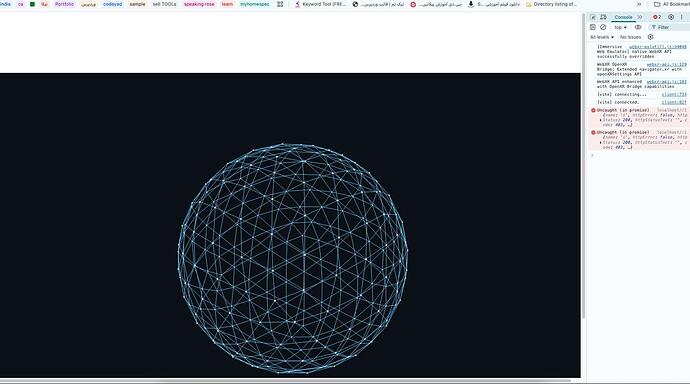This screenshot has height=384, width=690.
Task: Click the 'No Issues' button
Action: pos(630,37)
